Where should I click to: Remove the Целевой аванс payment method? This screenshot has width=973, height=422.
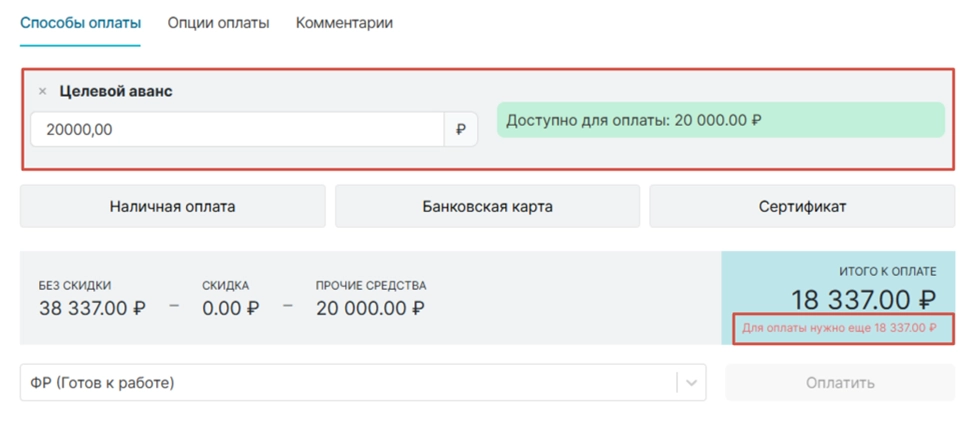click(42, 92)
